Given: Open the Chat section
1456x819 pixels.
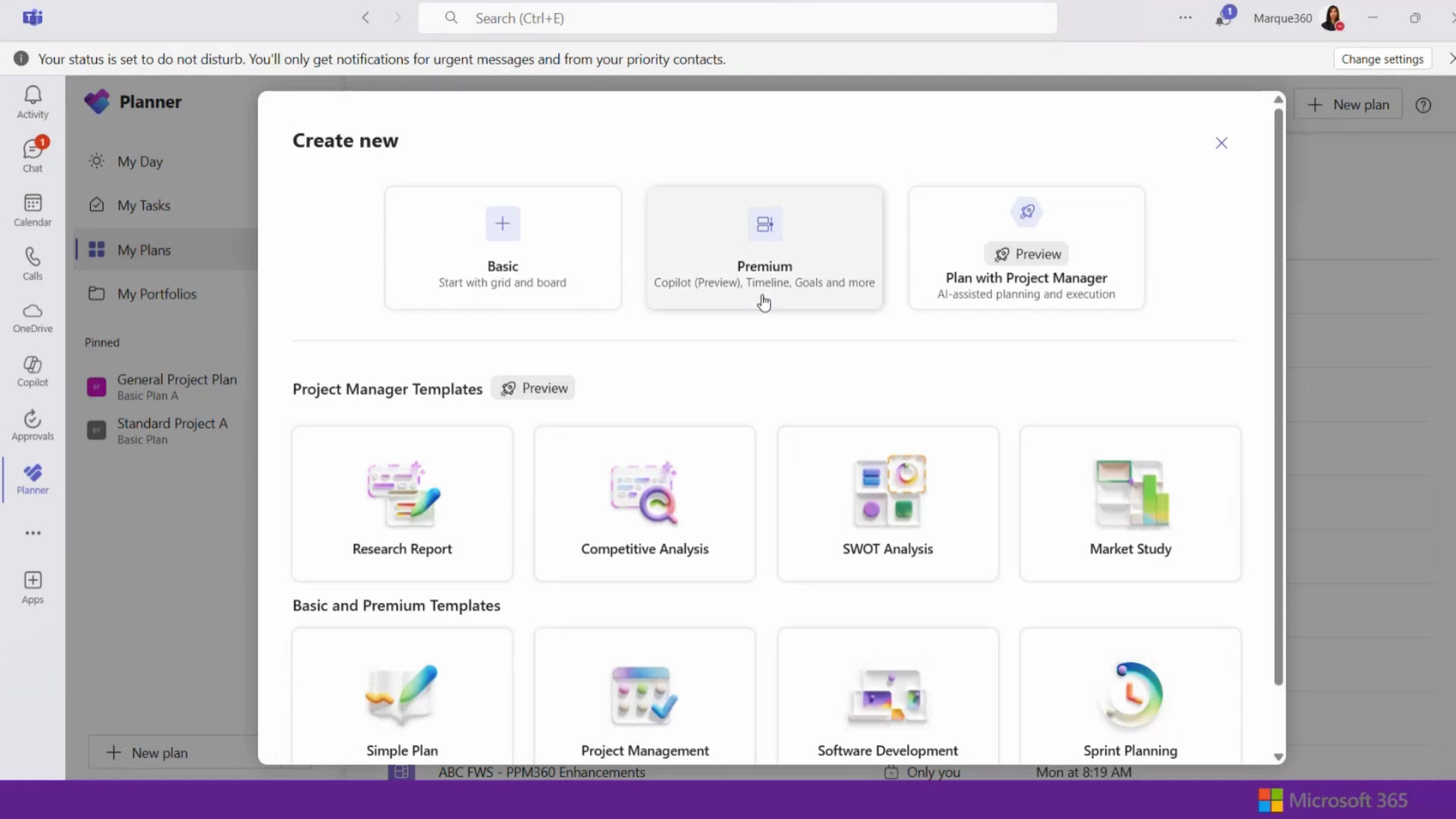Looking at the screenshot, I should click(32, 153).
